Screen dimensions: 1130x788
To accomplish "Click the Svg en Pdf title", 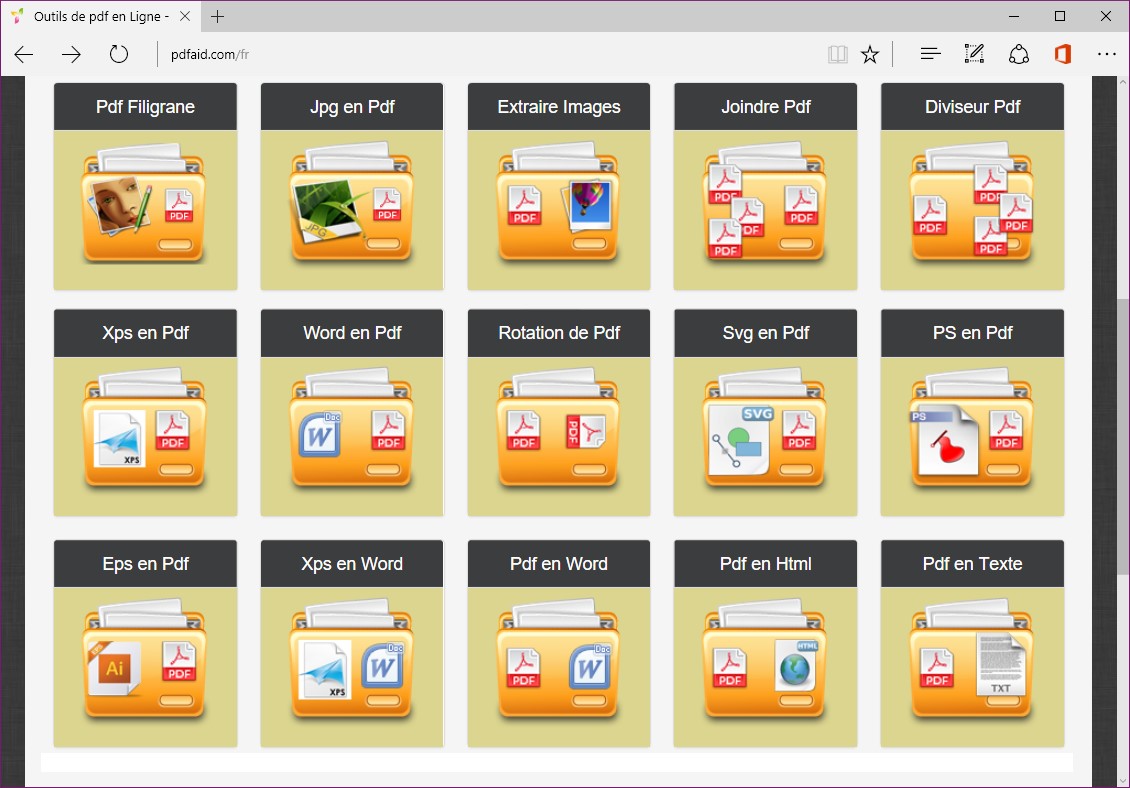I will click(765, 333).
